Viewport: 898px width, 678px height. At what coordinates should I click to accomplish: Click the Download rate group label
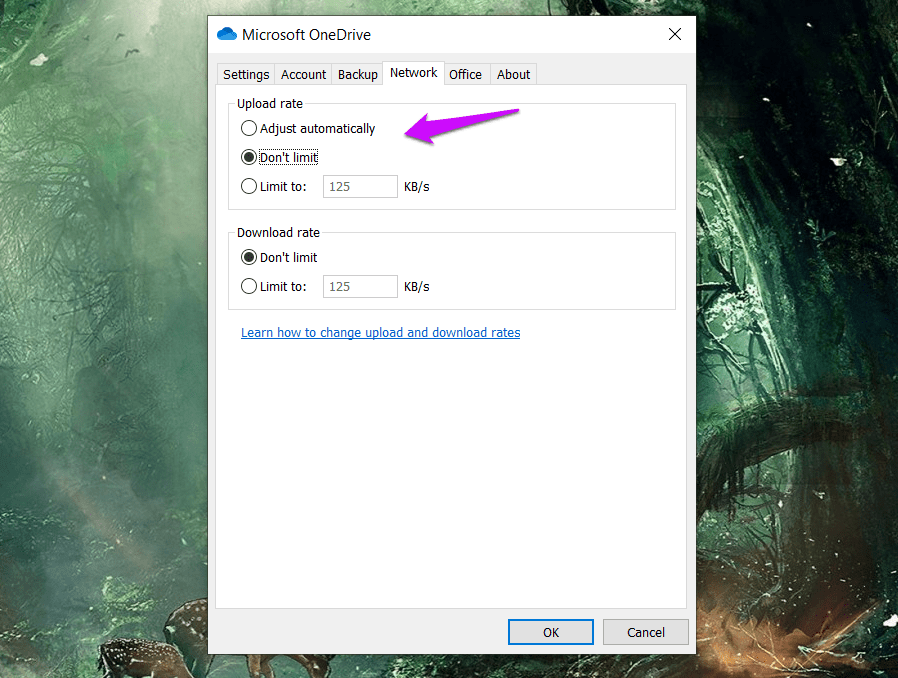(x=278, y=232)
